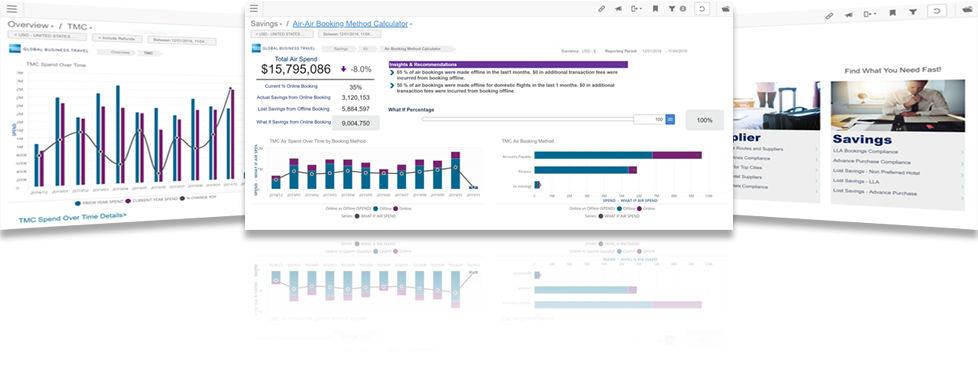Click the filter icon in right panel toolbar
Image resolution: width=978 pixels, height=373 pixels.
[x=913, y=12]
